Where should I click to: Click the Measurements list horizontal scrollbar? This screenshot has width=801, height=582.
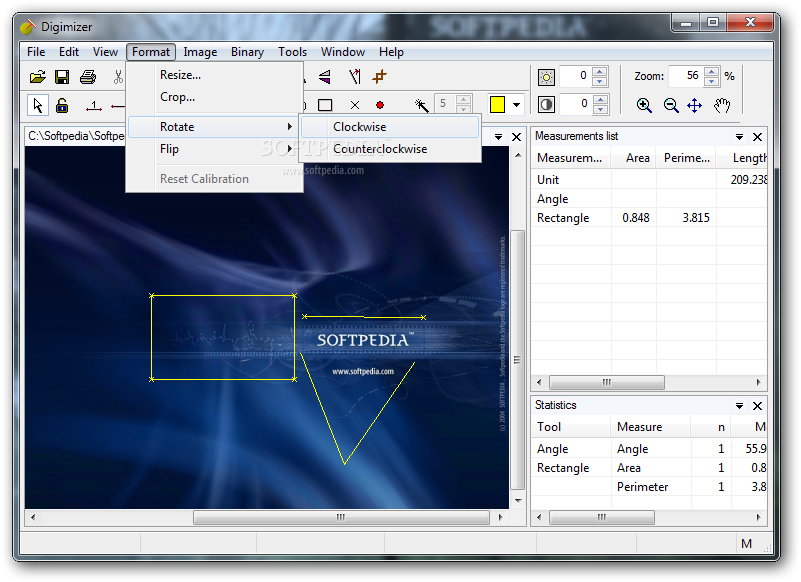point(607,382)
